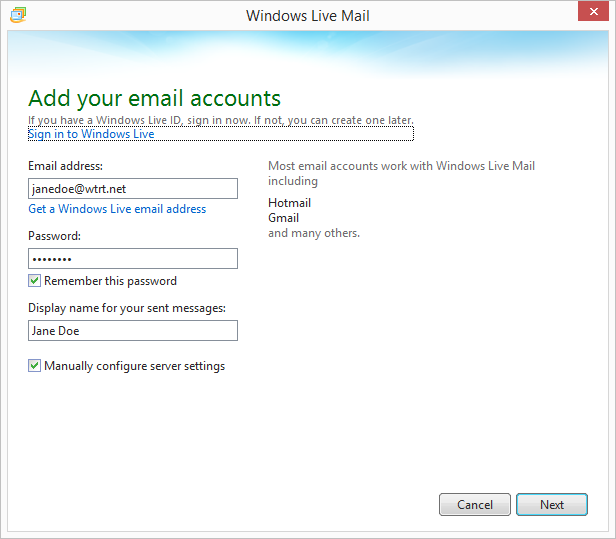Click the Windows Live ID instruction text
This screenshot has height=539, width=616.
coord(219,119)
